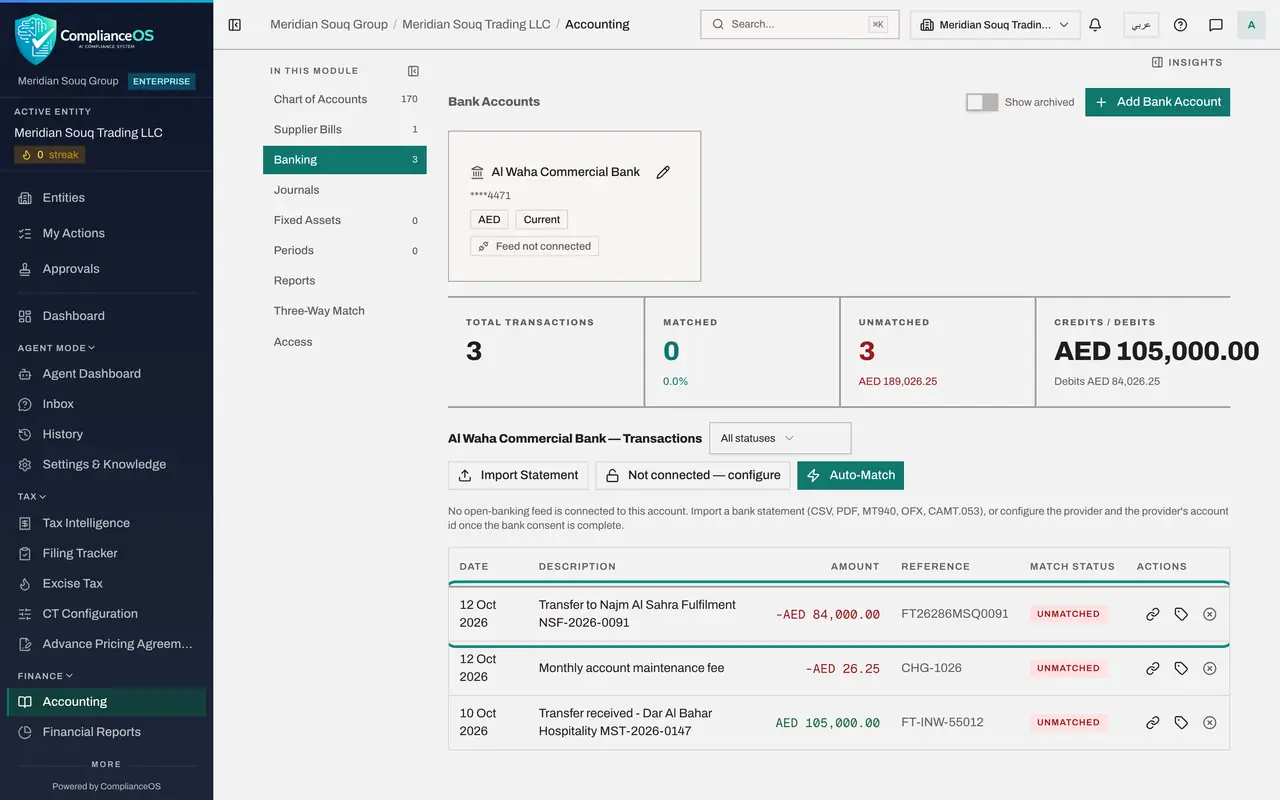This screenshot has width=1280, height=800.
Task: Open the notifications bell
Action: pos(1095,25)
